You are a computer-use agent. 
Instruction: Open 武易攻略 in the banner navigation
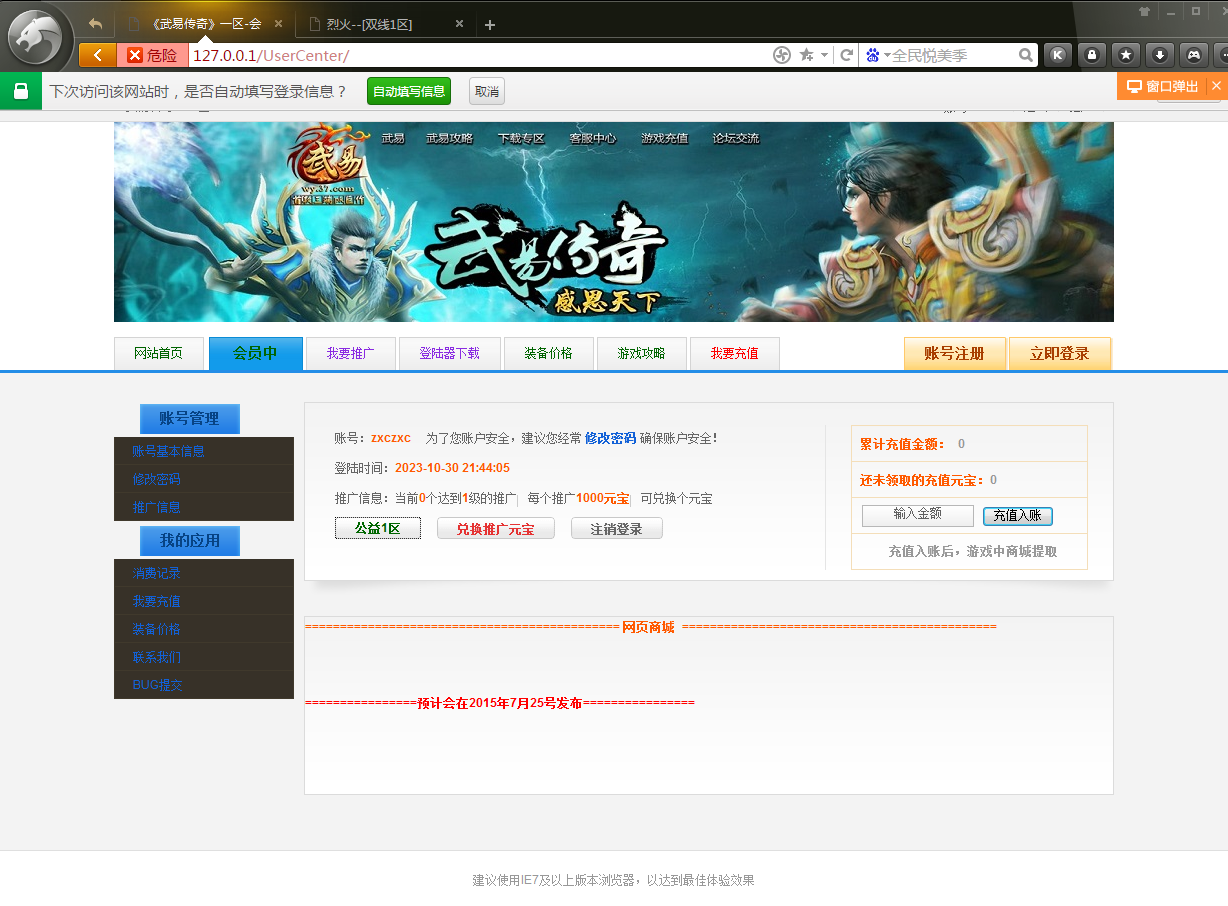450,138
